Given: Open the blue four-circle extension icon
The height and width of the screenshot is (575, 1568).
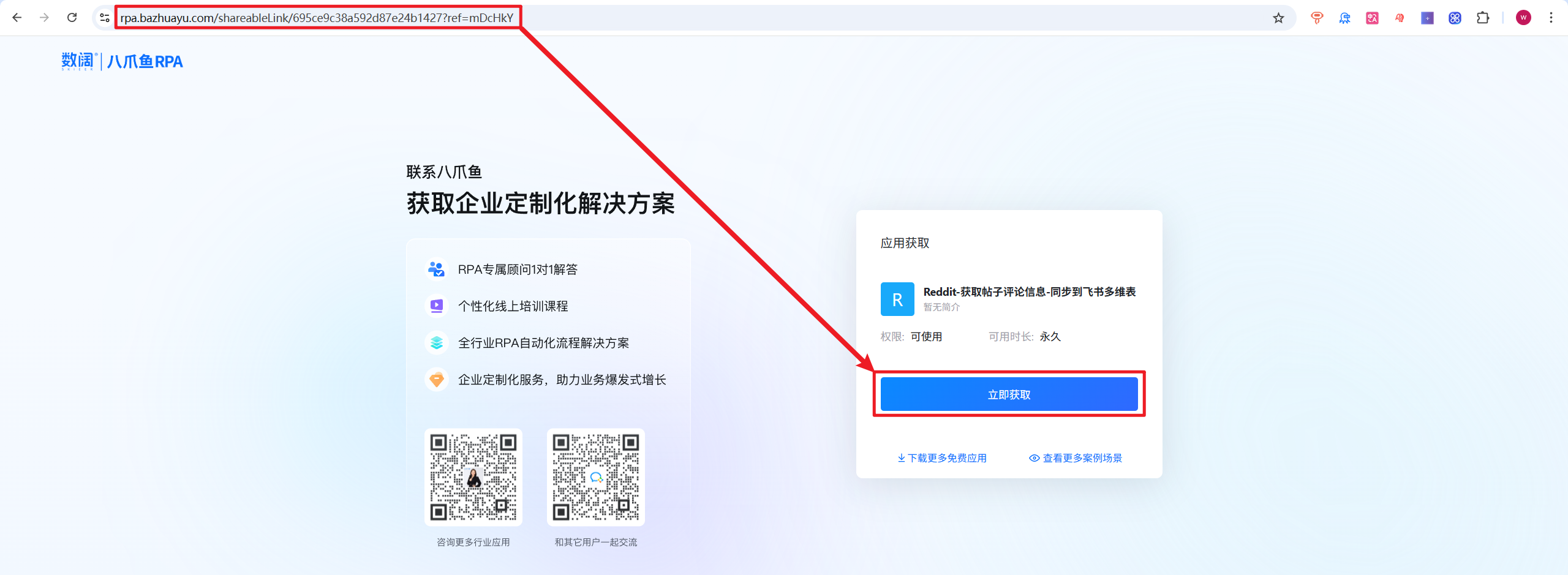Looking at the screenshot, I should tap(1455, 18).
